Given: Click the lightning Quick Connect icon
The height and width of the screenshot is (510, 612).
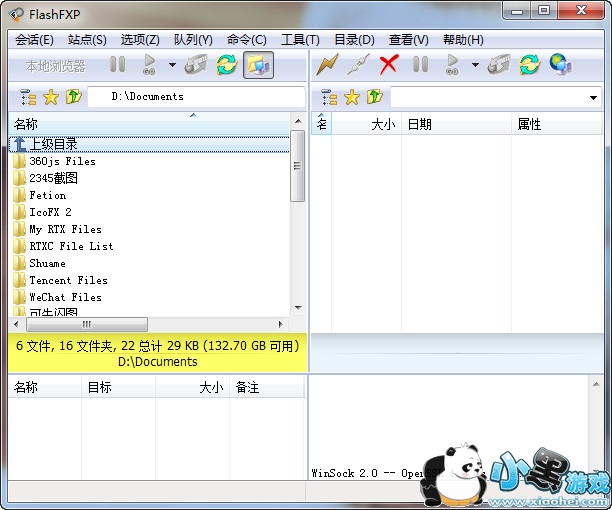Looking at the screenshot, I should pos(327,65).
